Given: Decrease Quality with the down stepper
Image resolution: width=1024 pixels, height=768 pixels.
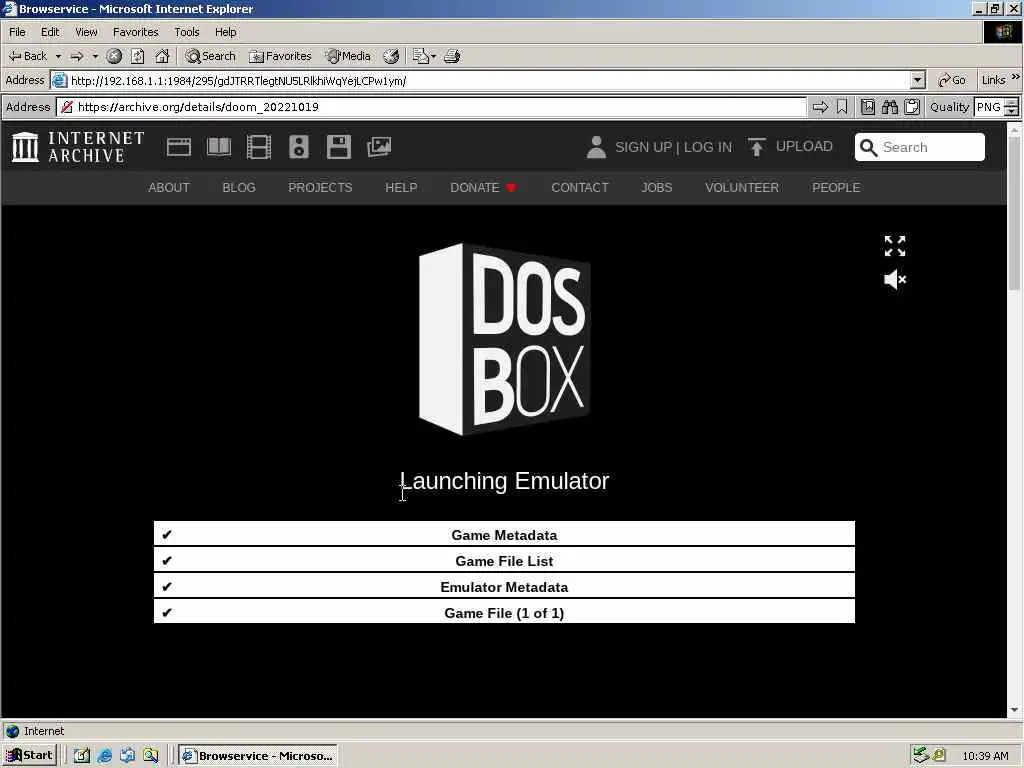Looking at the screenshot, I should 1012,112.
